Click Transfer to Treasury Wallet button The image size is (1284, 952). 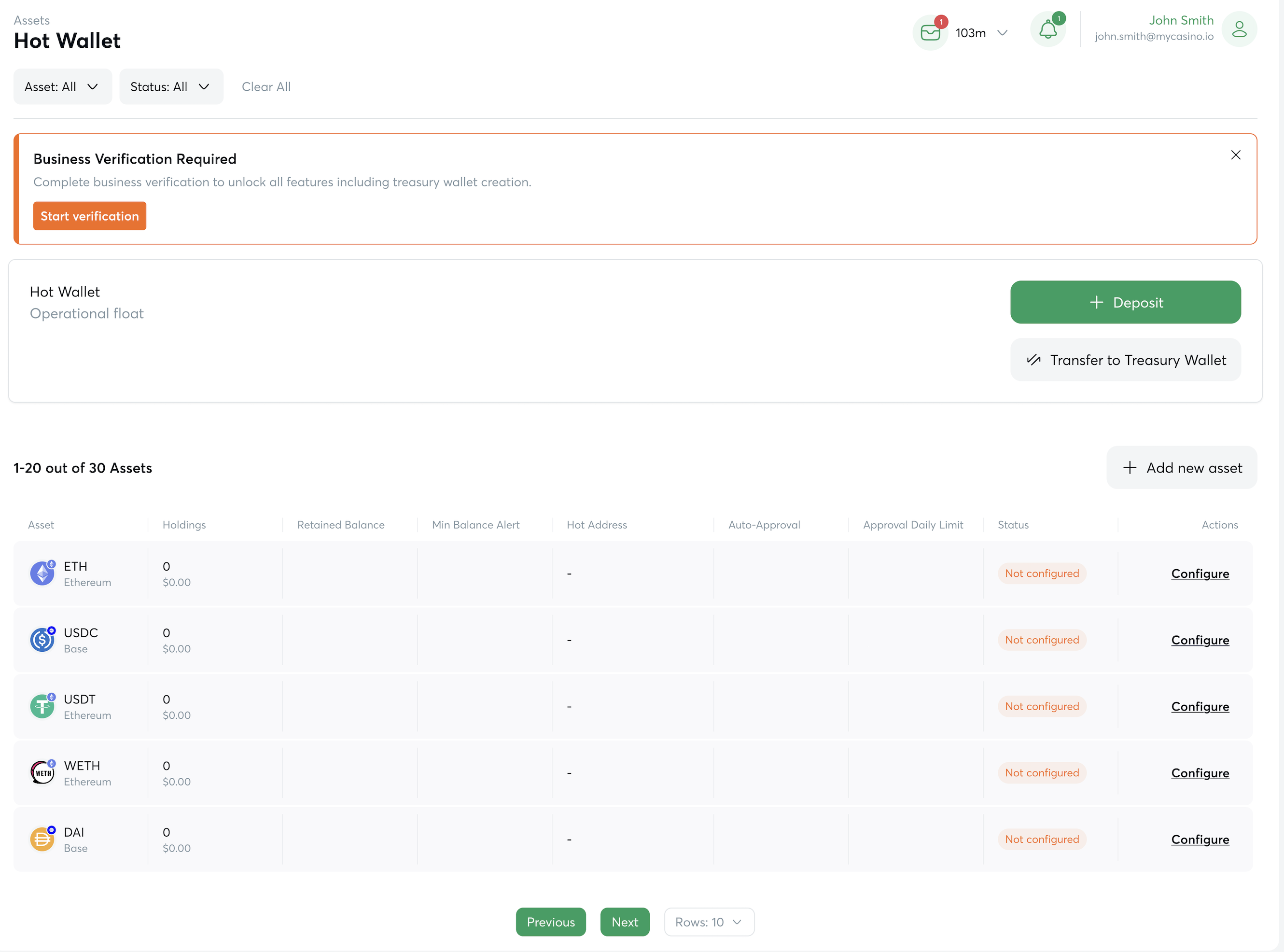(1125, 360)
